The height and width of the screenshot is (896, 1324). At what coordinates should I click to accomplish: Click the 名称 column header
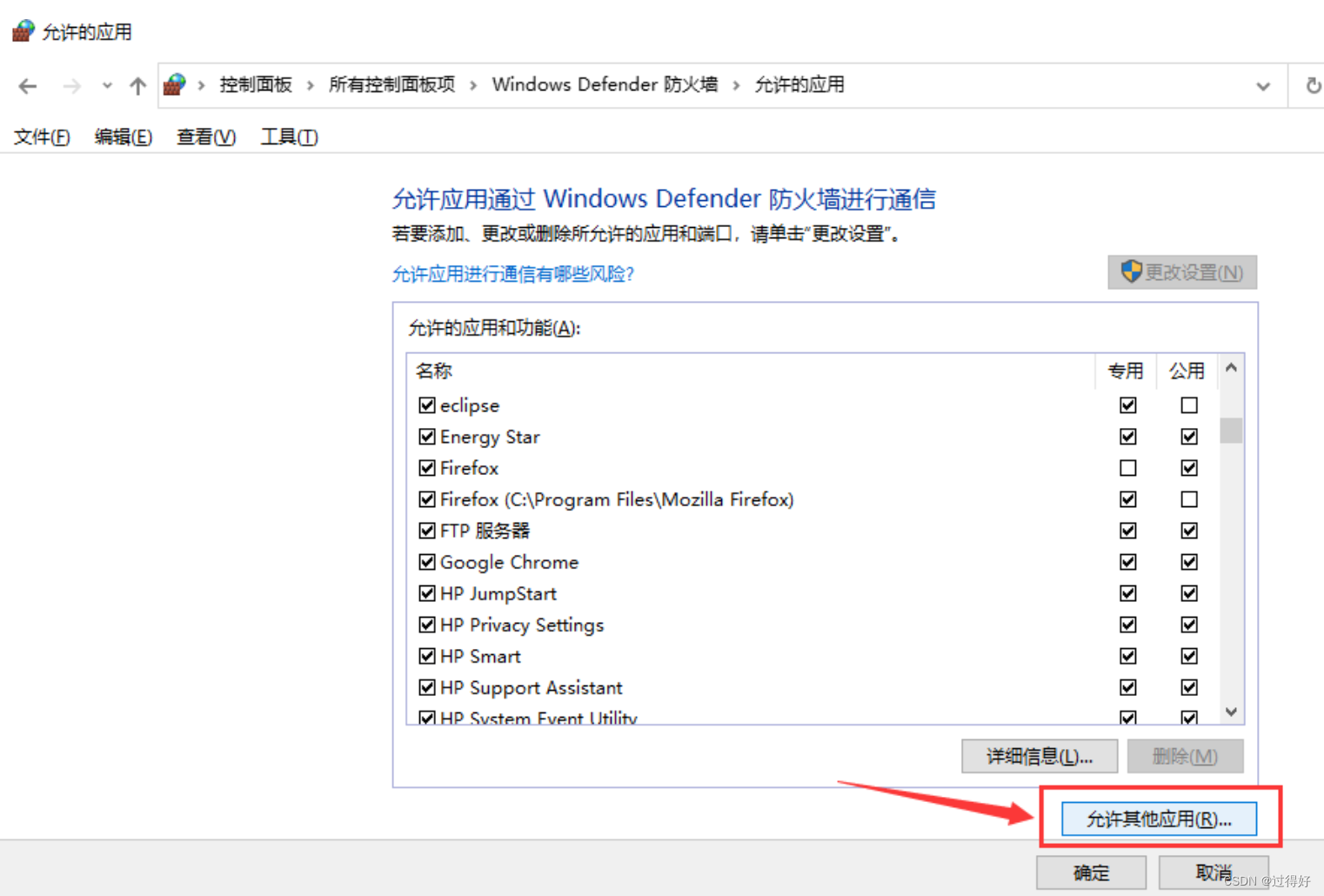click(x=751, y=371)
